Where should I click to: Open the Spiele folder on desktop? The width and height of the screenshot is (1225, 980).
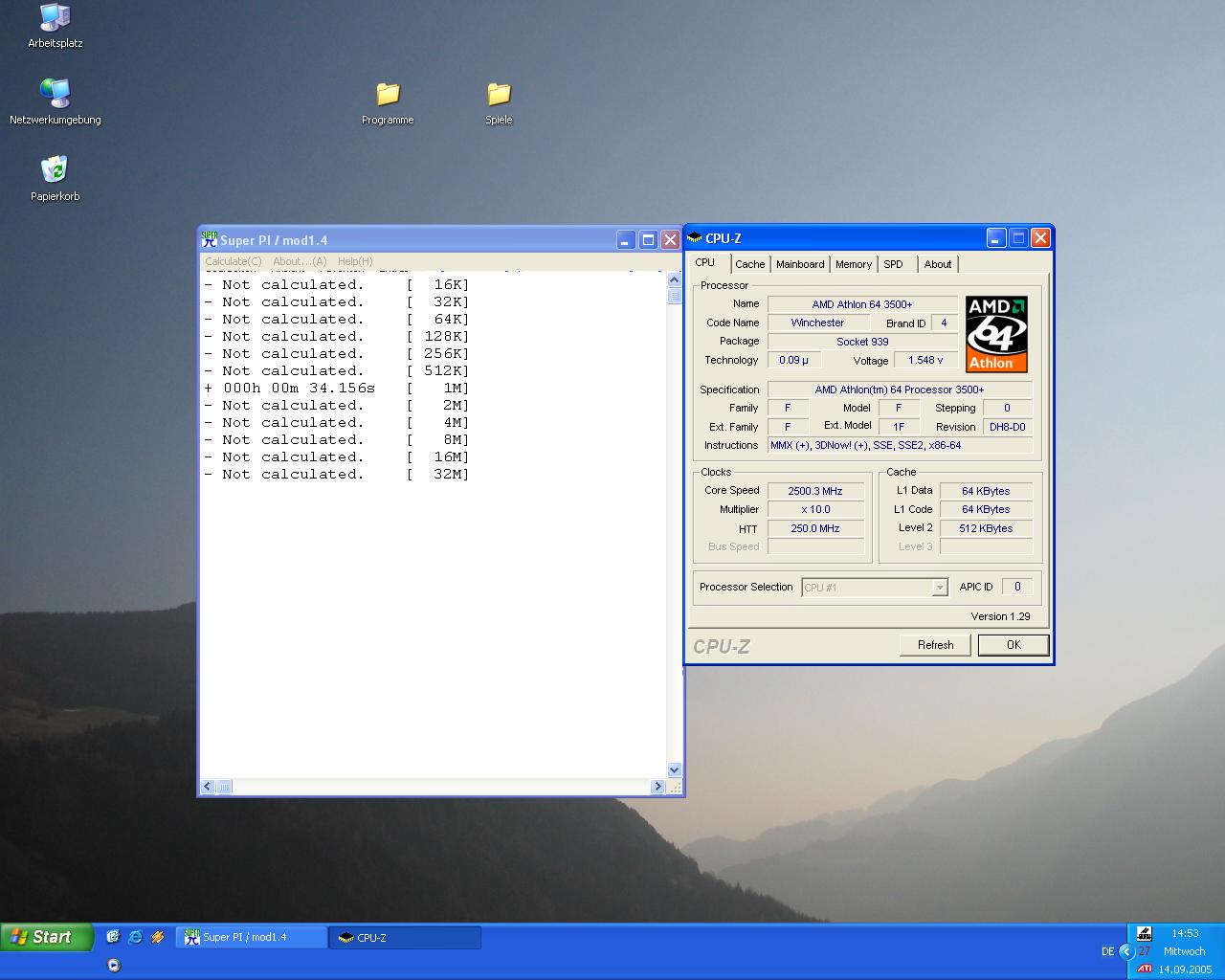pos(499,101)
